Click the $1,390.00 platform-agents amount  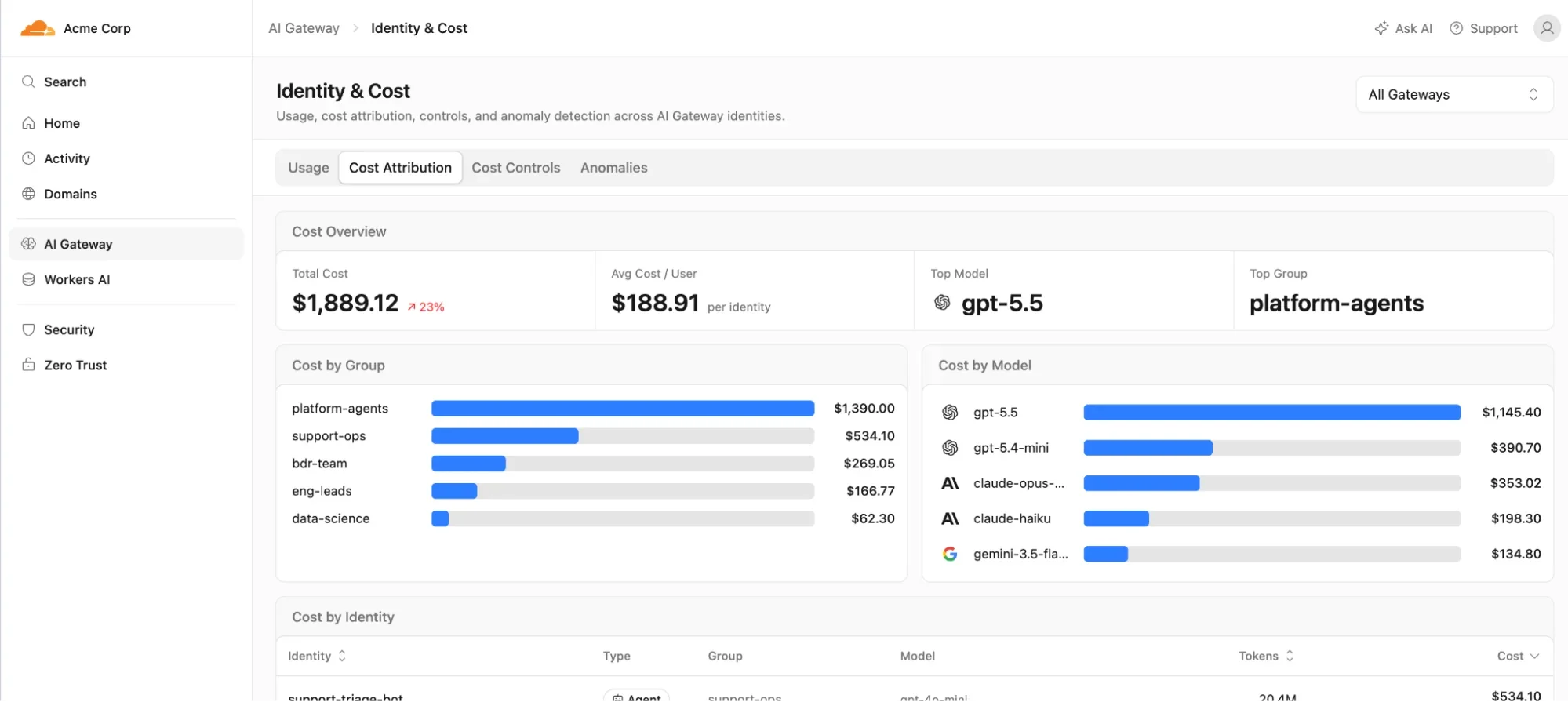[x=864, y=409]
